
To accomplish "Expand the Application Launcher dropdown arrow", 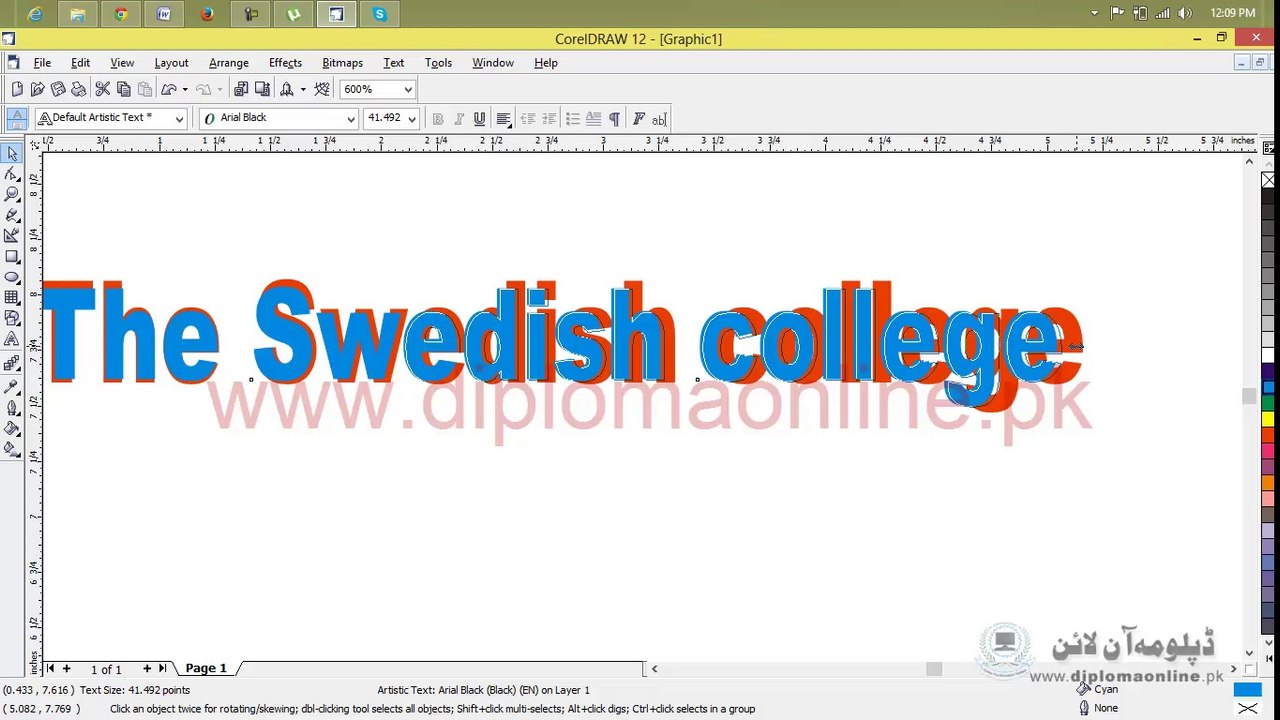I will click(x=303, y=89).
